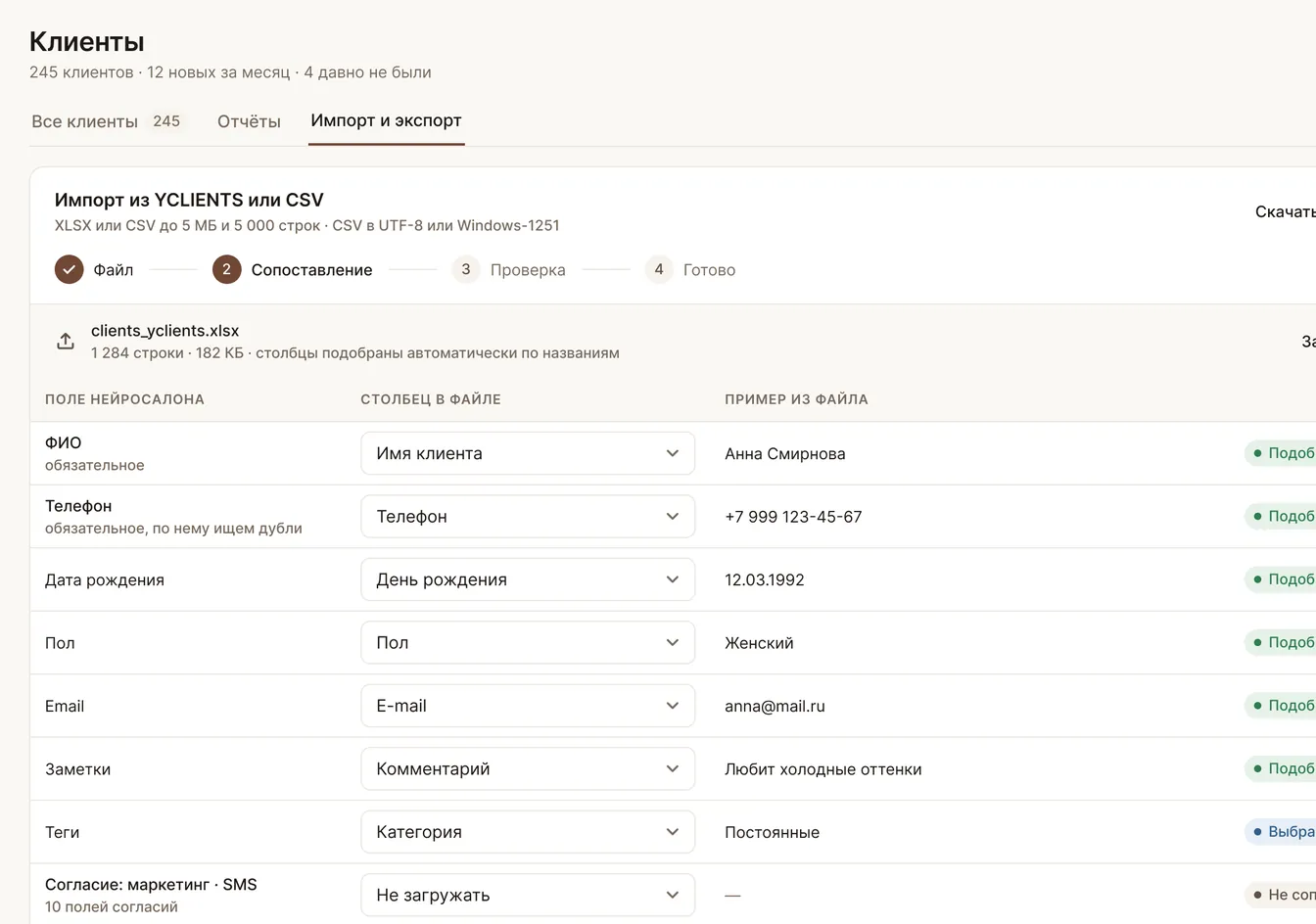The image size is (1316, 924).
Task: Open the Отчёты tab
Action: click(x=249, y=121)
